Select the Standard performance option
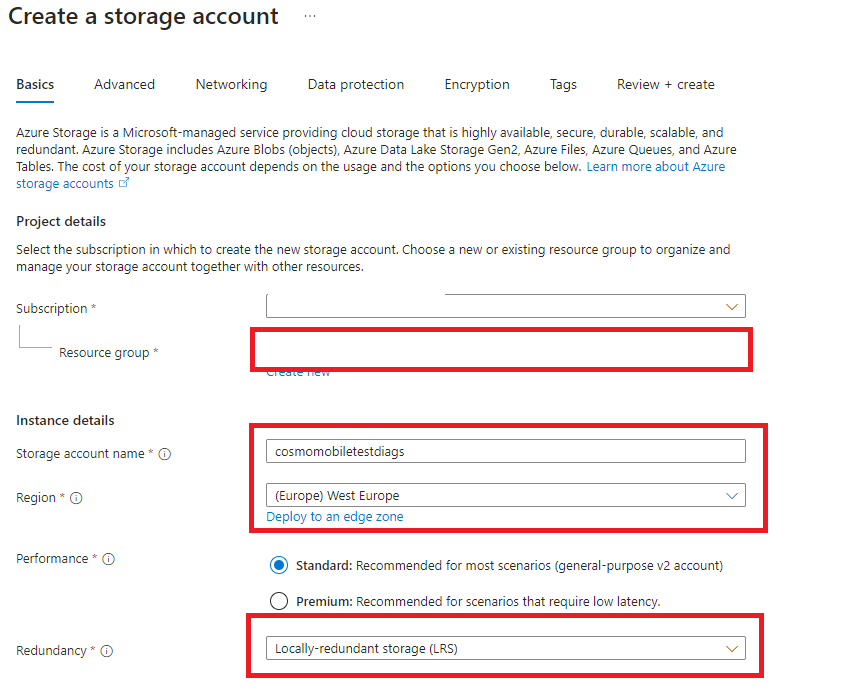This screenshot has height=690, width=854. coord(279,565)
